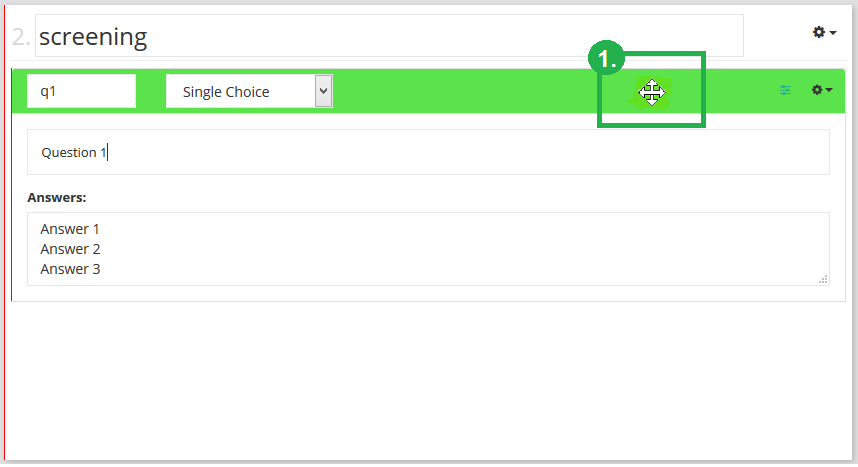Click the Answers label

click(x=57, y=197)
